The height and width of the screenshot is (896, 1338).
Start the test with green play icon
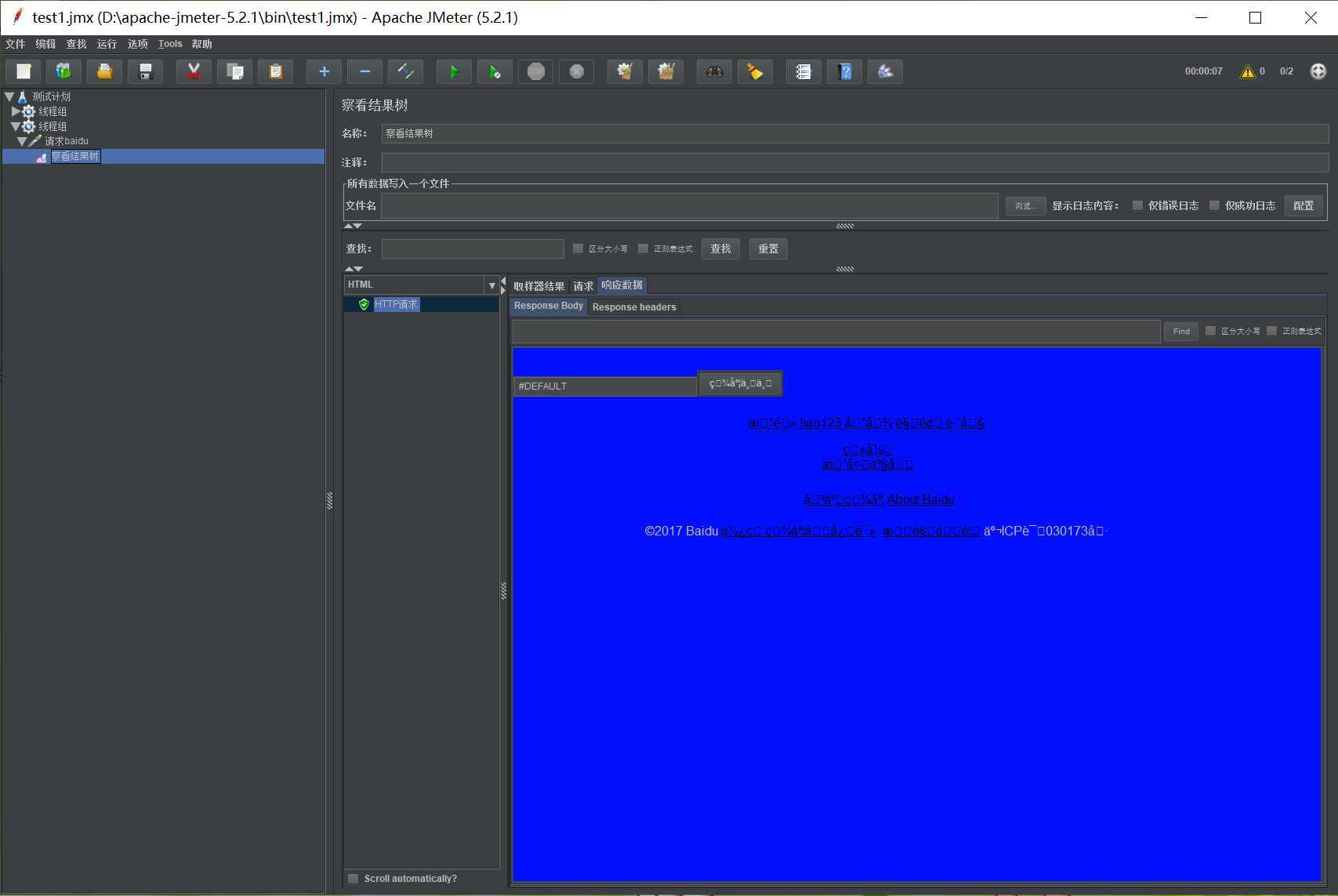coord(454,71)
